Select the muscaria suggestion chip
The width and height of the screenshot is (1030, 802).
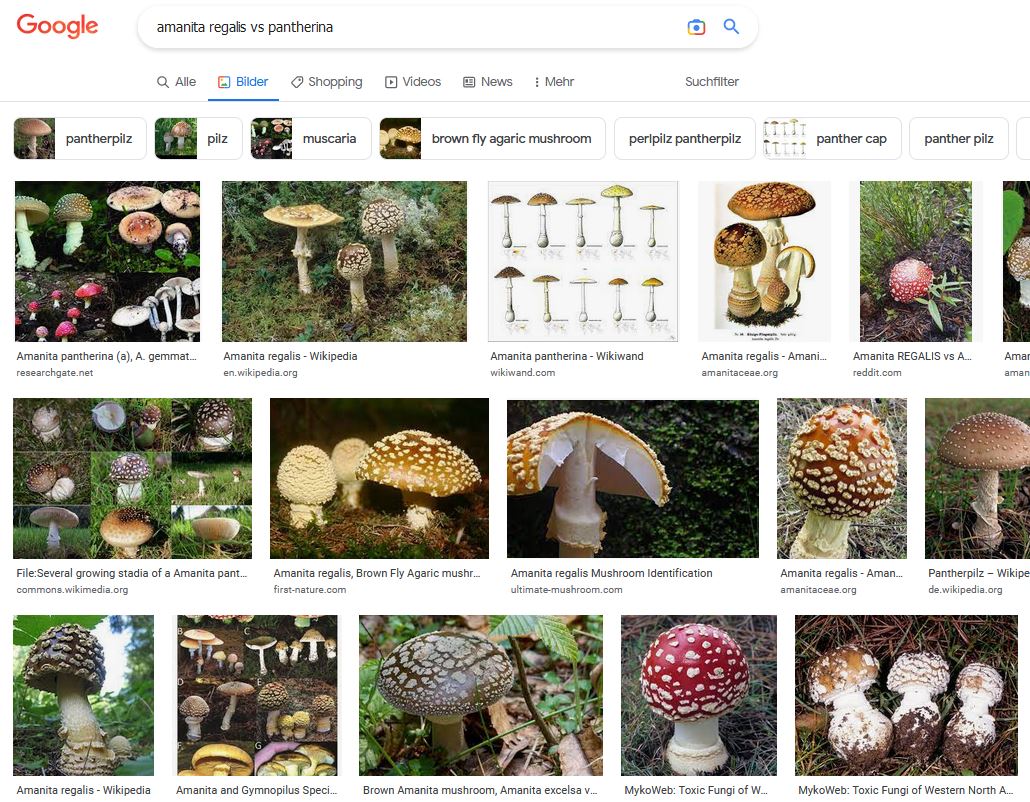coord(311,139)
